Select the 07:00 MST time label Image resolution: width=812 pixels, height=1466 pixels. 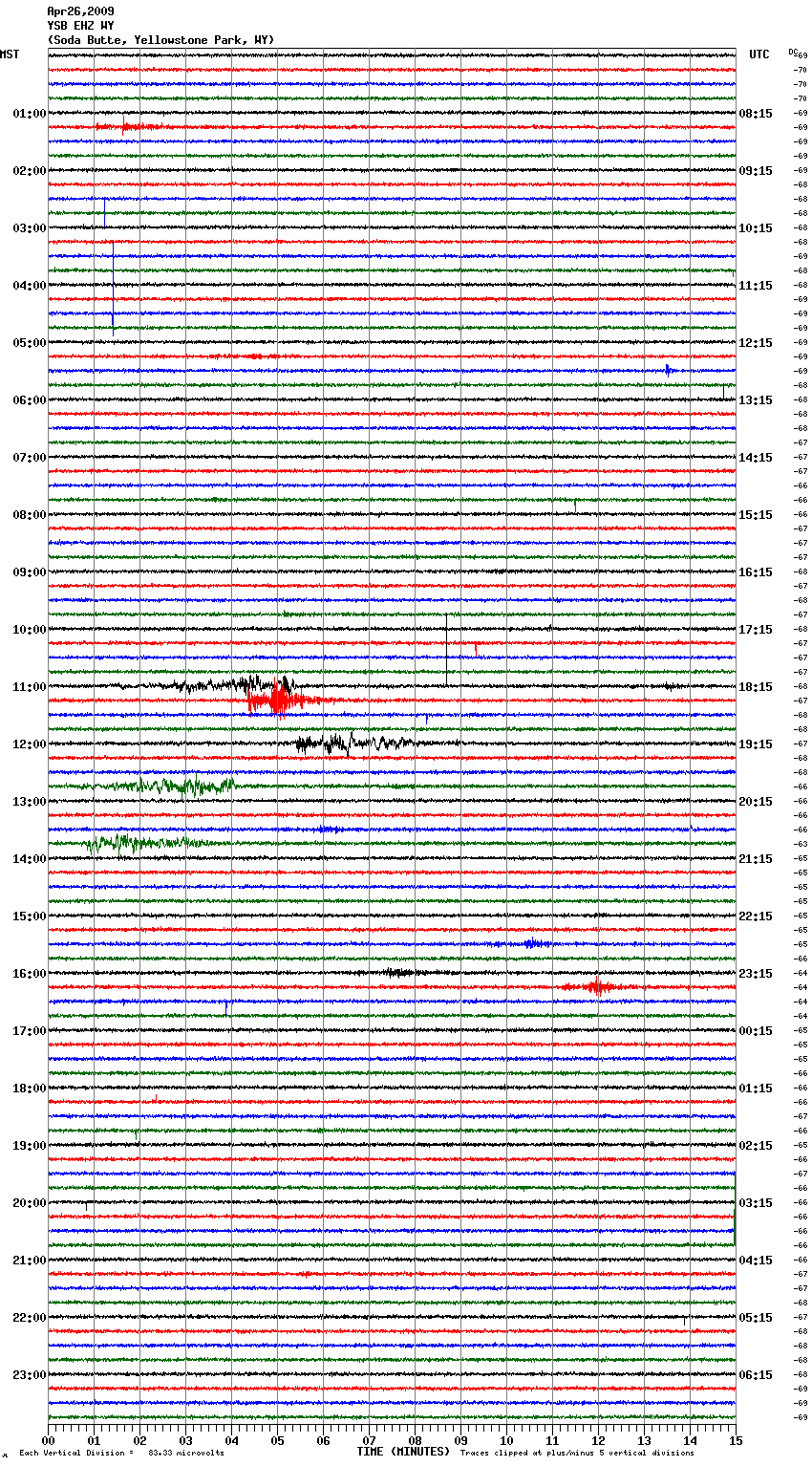click(x=30, y=458)
